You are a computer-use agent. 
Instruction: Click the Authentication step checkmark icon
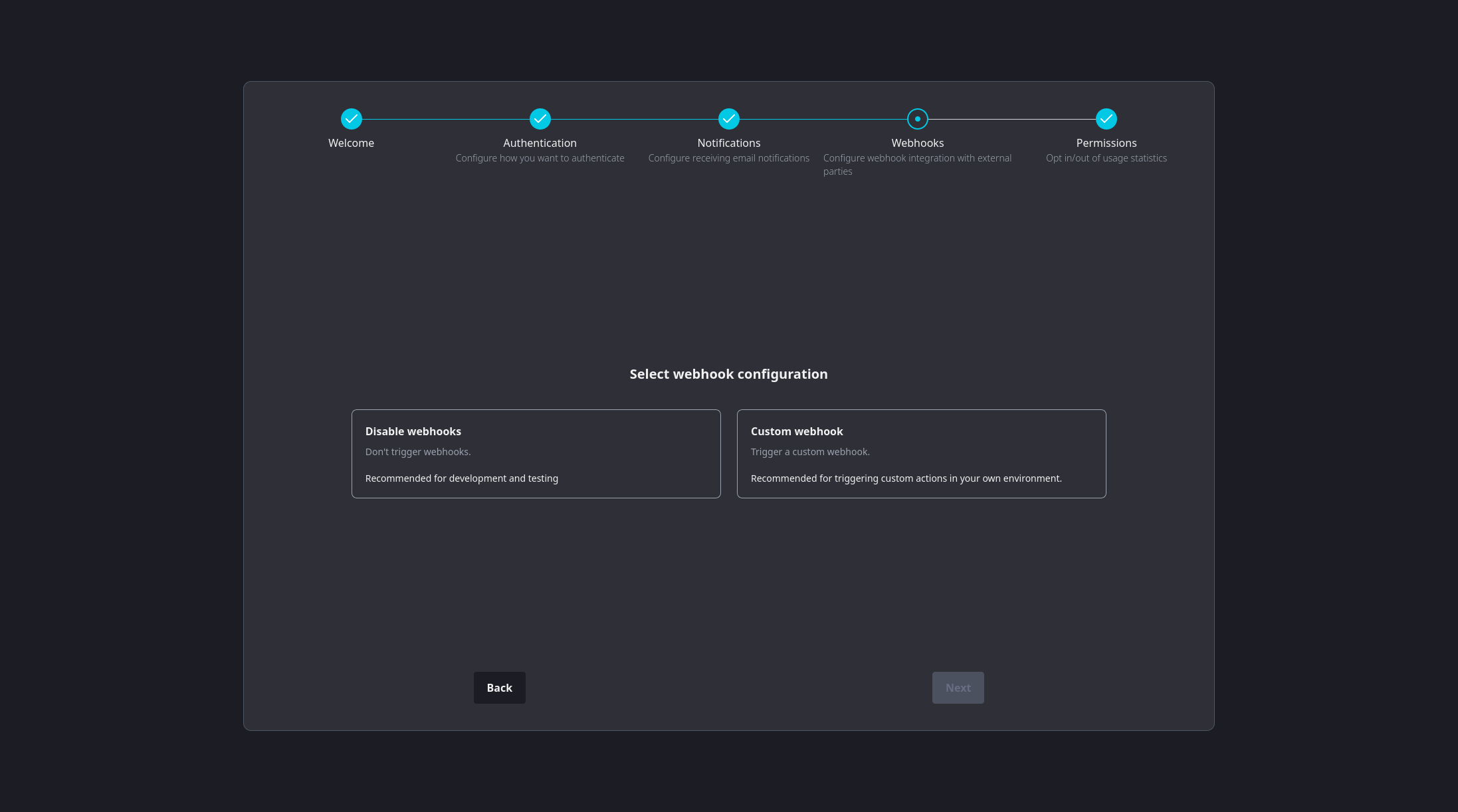[540, 119]
